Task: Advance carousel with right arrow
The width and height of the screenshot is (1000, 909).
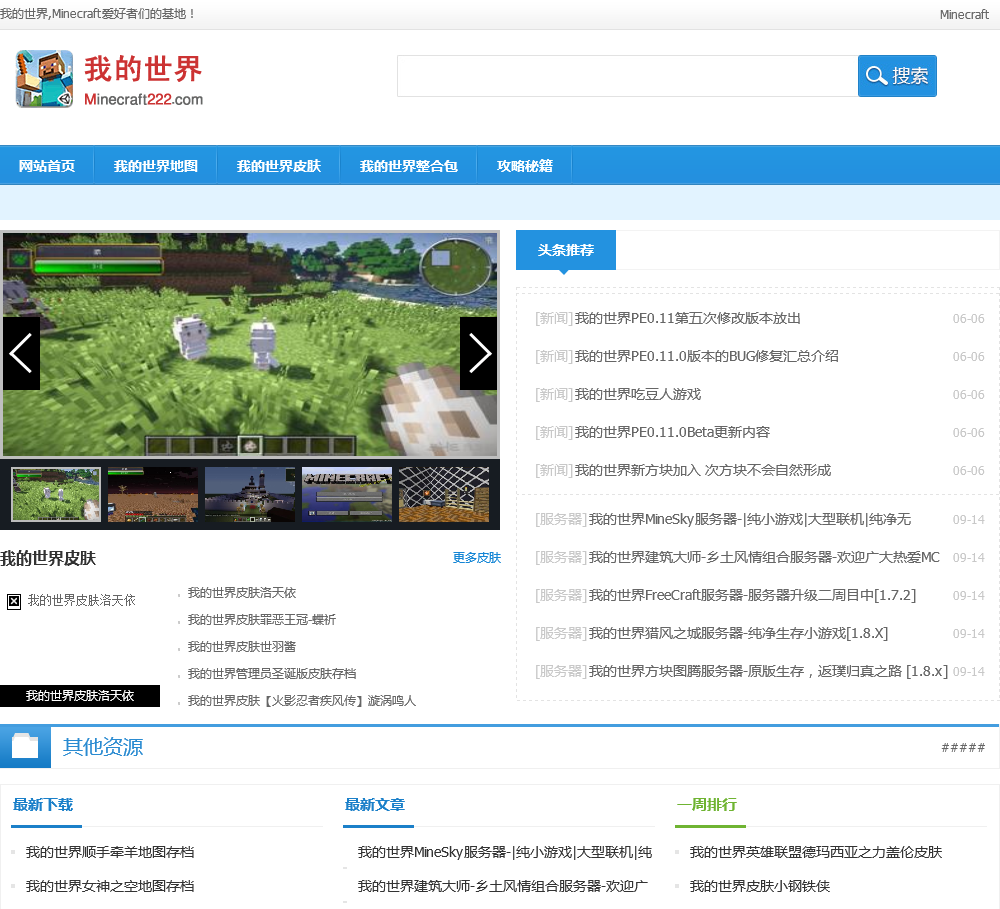Action: pyautogui.click(x=478, y=353)
